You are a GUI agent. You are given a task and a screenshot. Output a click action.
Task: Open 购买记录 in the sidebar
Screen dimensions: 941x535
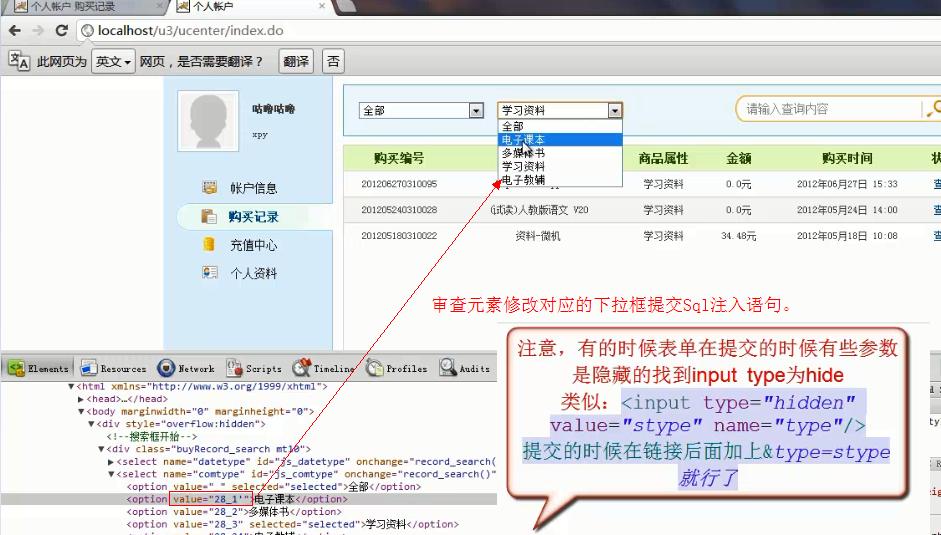click(x=254, y=217)
